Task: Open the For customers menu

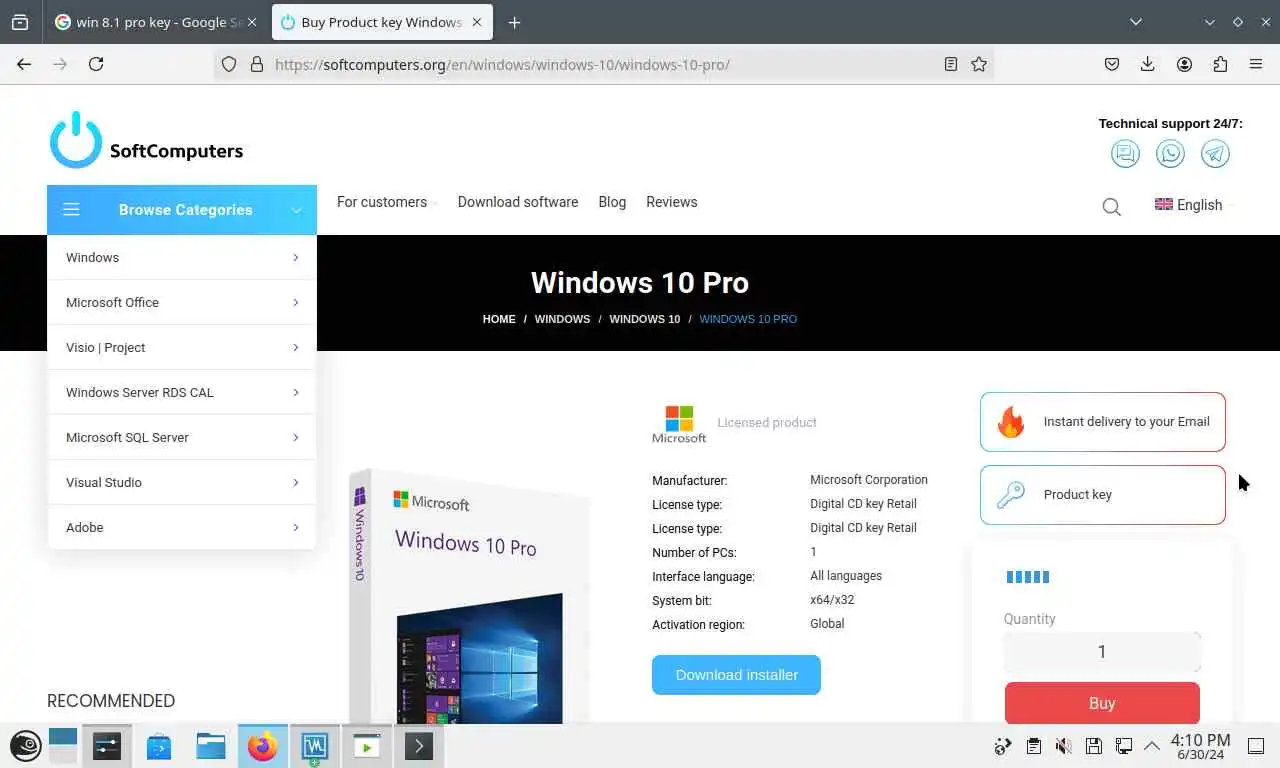Action: (387, 202)
